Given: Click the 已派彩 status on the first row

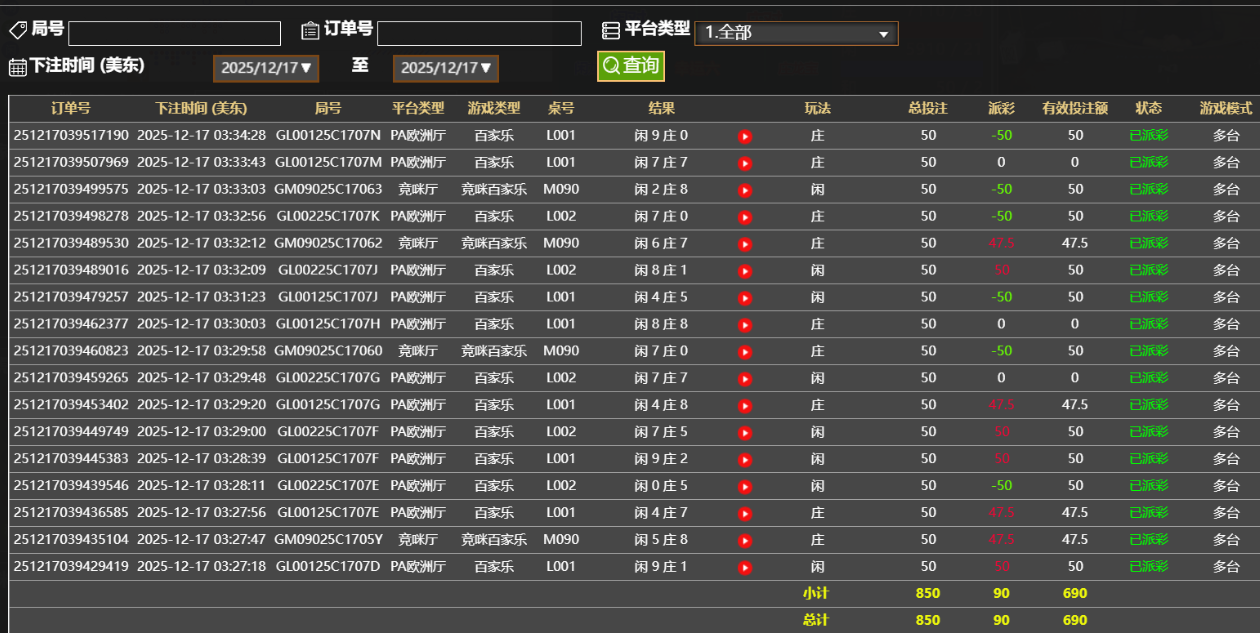Looking at the screenshot, I should (x=1148, y=135).
